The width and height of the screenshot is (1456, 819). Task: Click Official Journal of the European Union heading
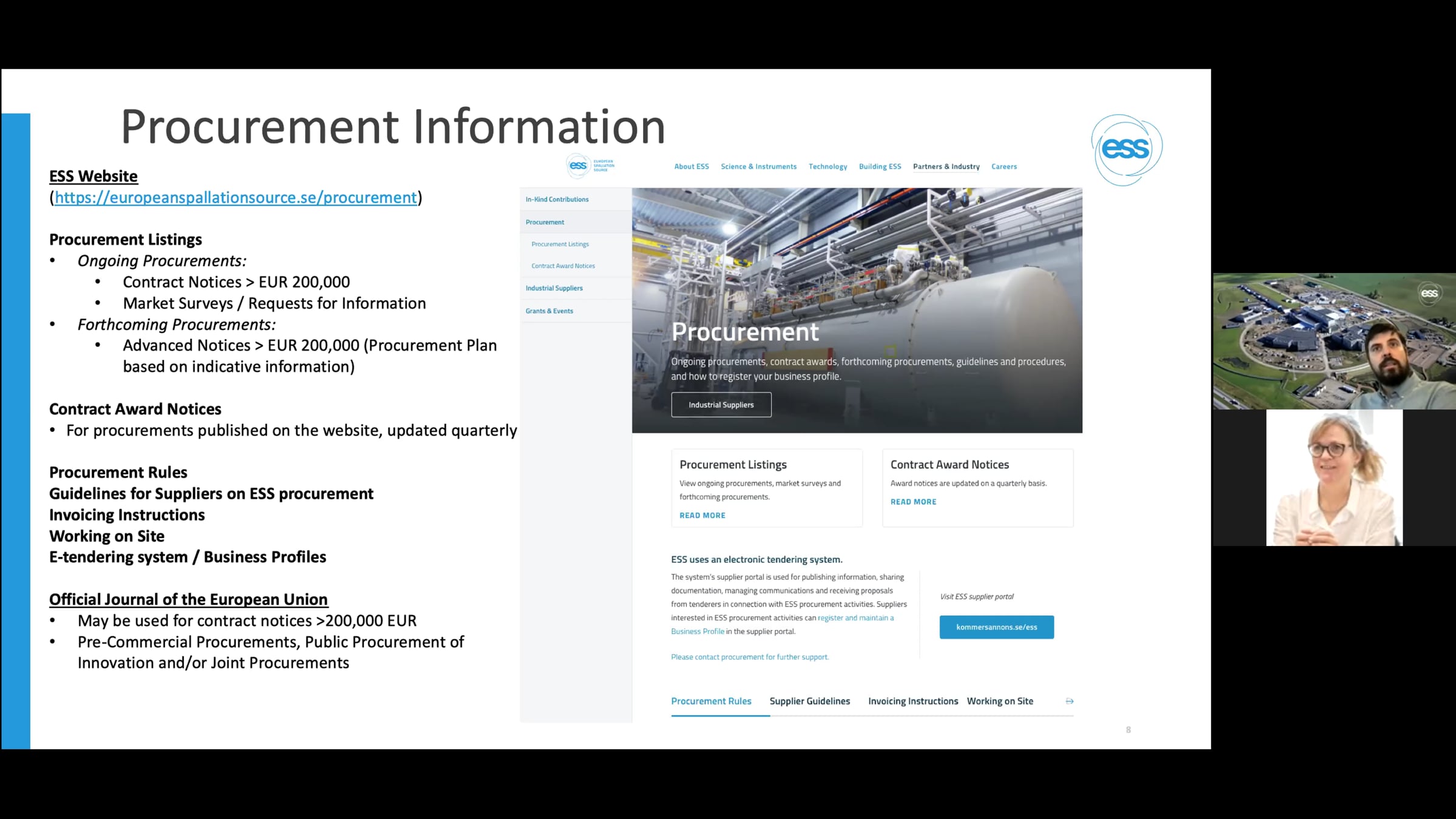coord(188,599)
